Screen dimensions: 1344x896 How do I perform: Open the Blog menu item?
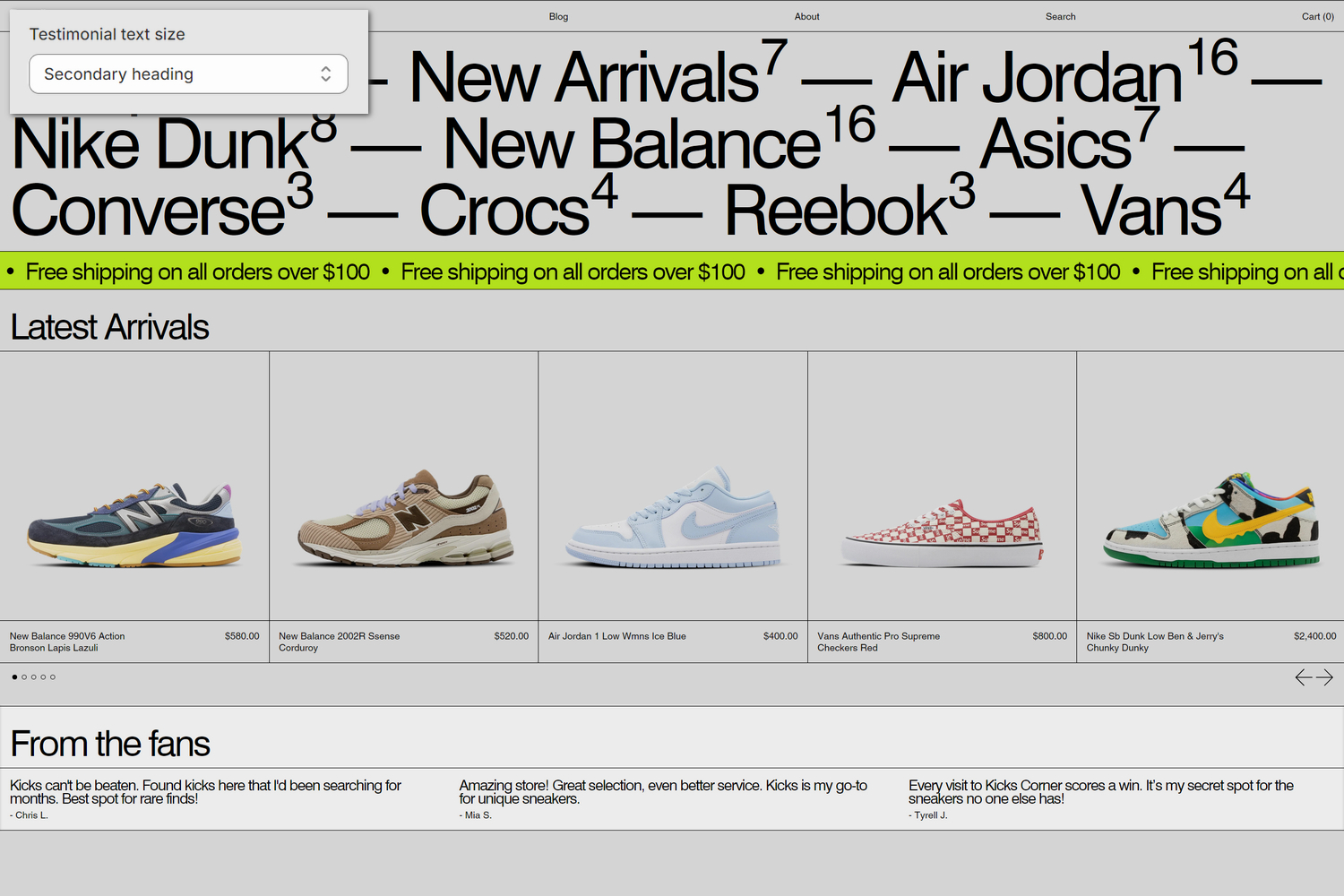[557, 16]
